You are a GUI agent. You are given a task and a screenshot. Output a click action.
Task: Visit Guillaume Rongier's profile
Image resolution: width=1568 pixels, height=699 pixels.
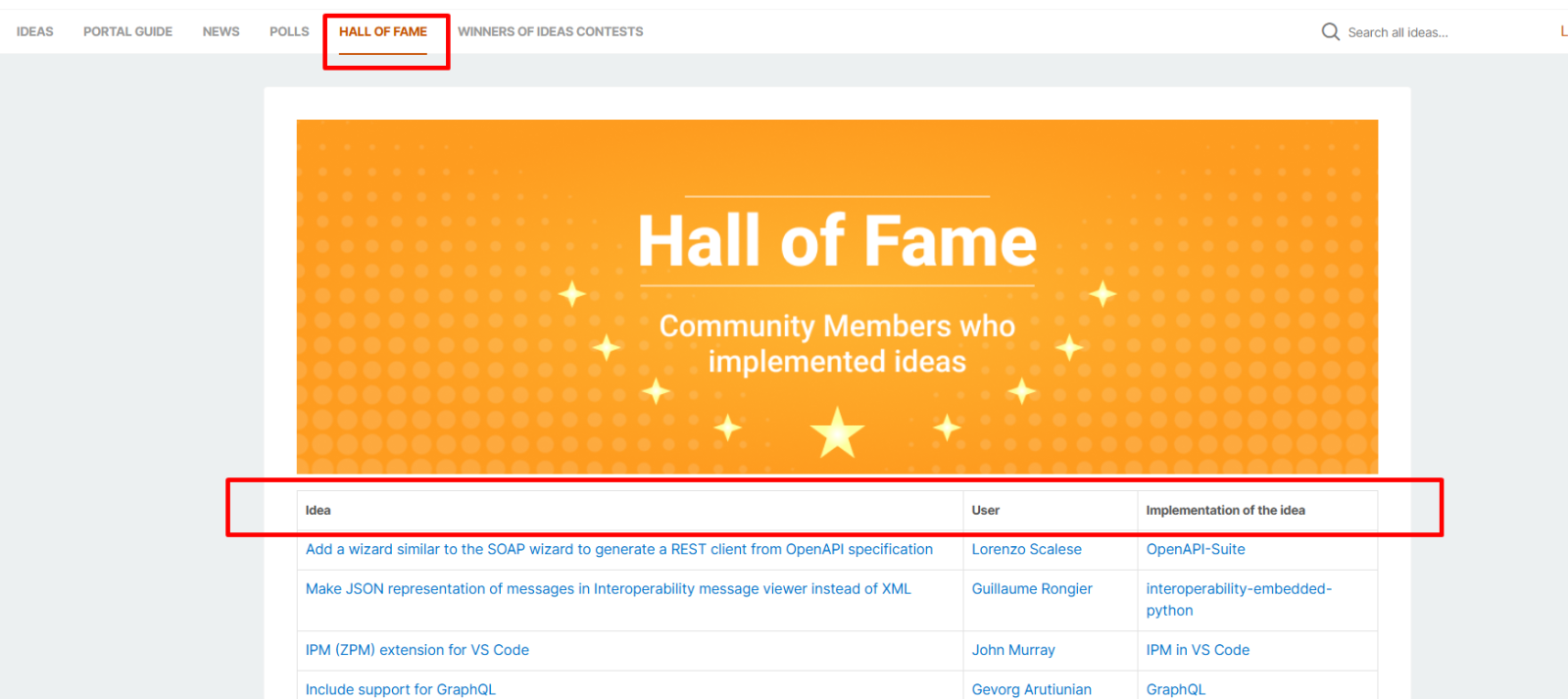(1031, 588)
